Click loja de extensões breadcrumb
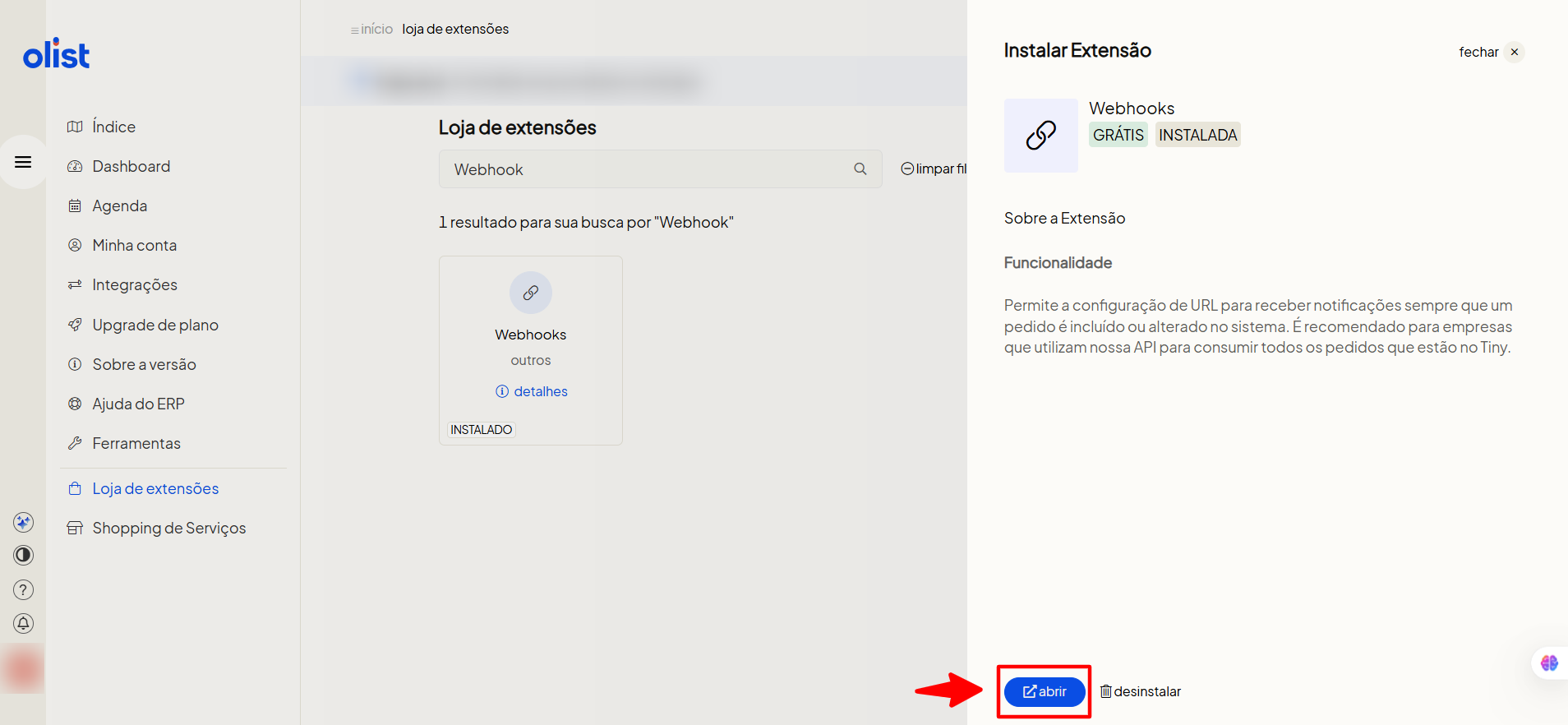The height and width of the screenshot is (725, 1568). 455,29
